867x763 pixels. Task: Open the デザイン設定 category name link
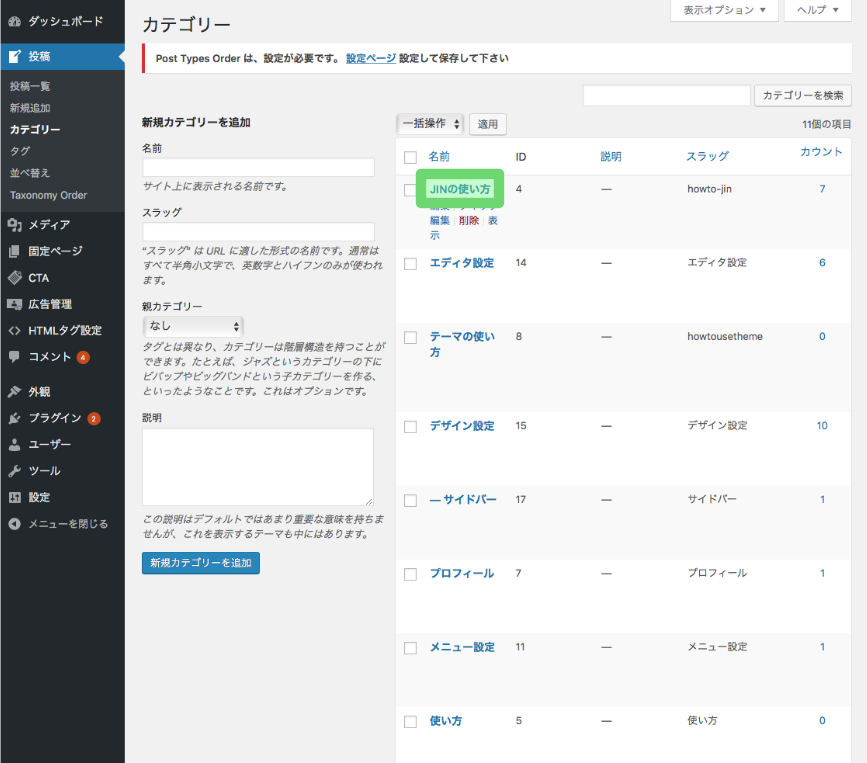(462, 426)
